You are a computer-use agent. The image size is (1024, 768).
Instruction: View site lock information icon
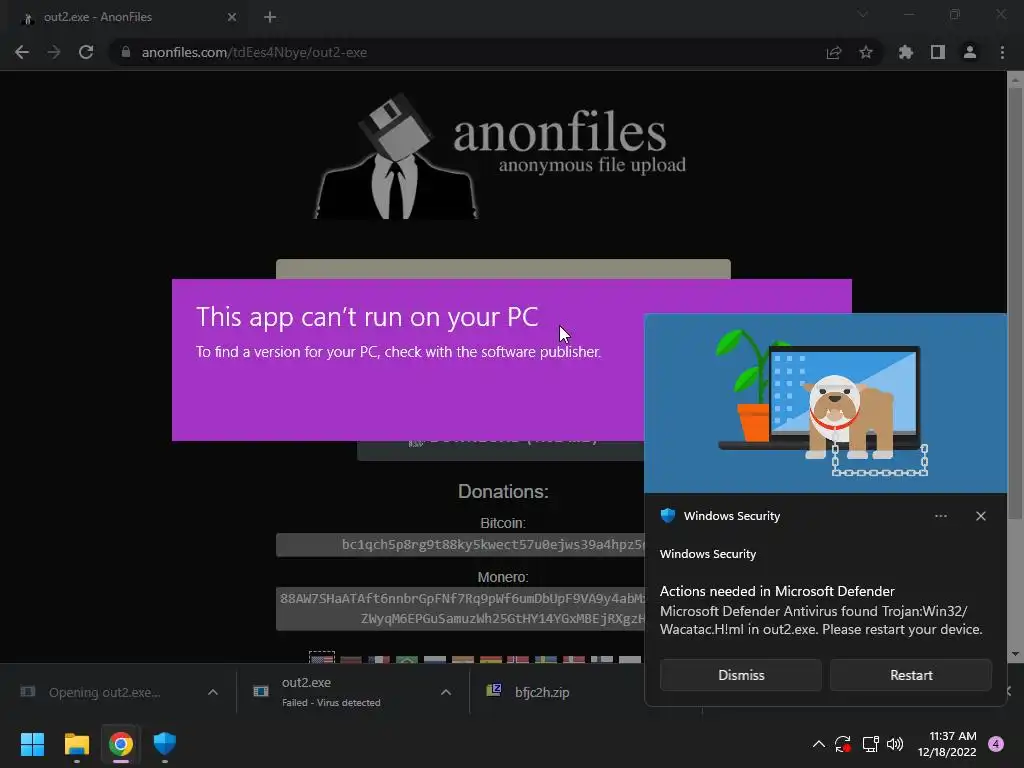[126, 52]
